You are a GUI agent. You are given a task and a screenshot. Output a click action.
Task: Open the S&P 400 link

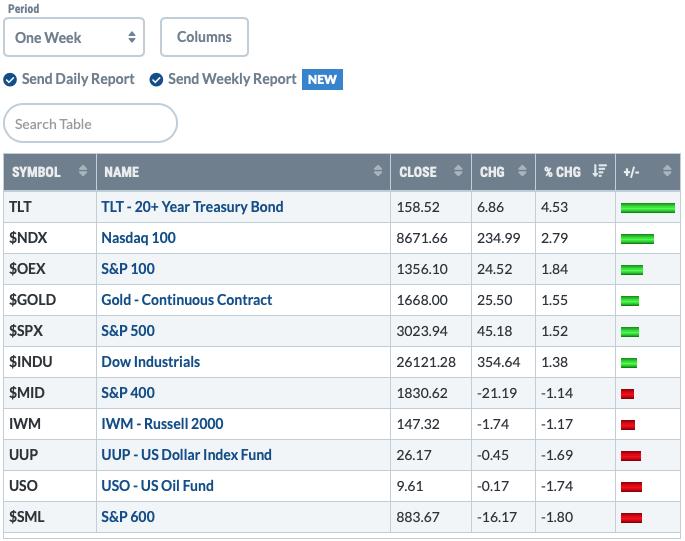coord(128,393)
